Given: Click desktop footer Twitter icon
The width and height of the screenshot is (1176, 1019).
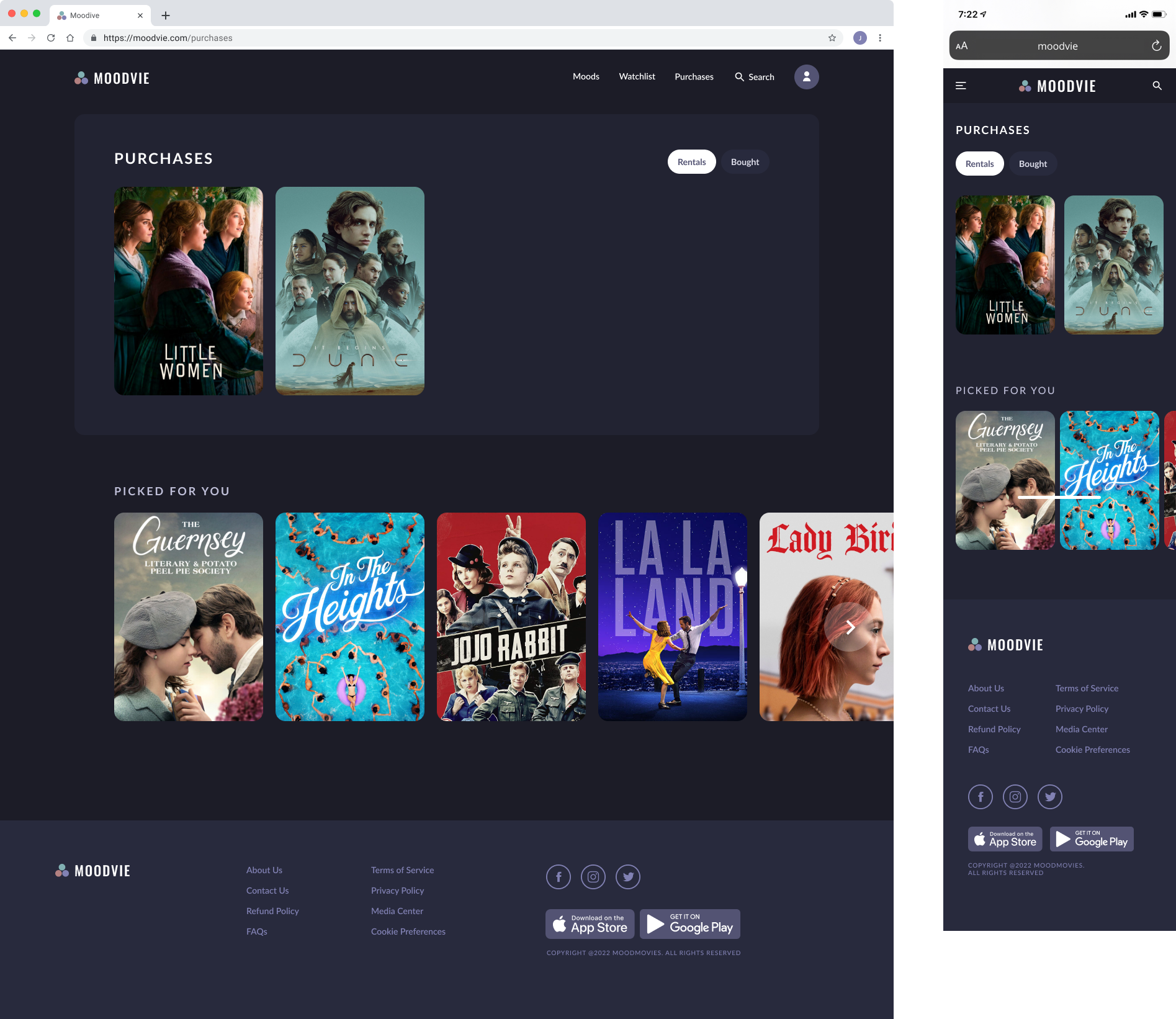Looking at the screenshot, I should pyautogui.click(x=628, y=877).
